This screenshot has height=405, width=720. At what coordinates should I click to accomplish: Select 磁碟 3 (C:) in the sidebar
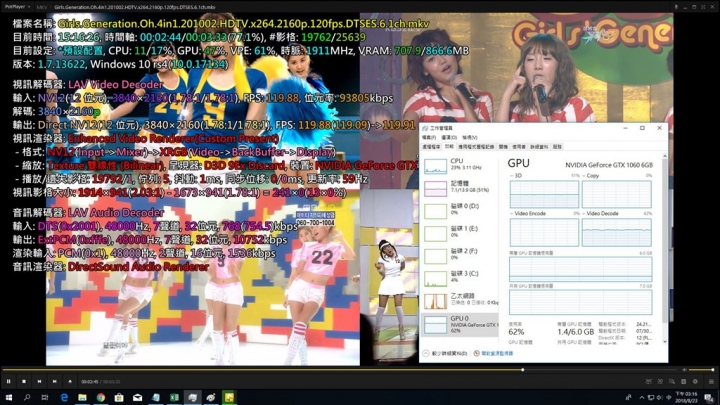click(x=459, y=277)
